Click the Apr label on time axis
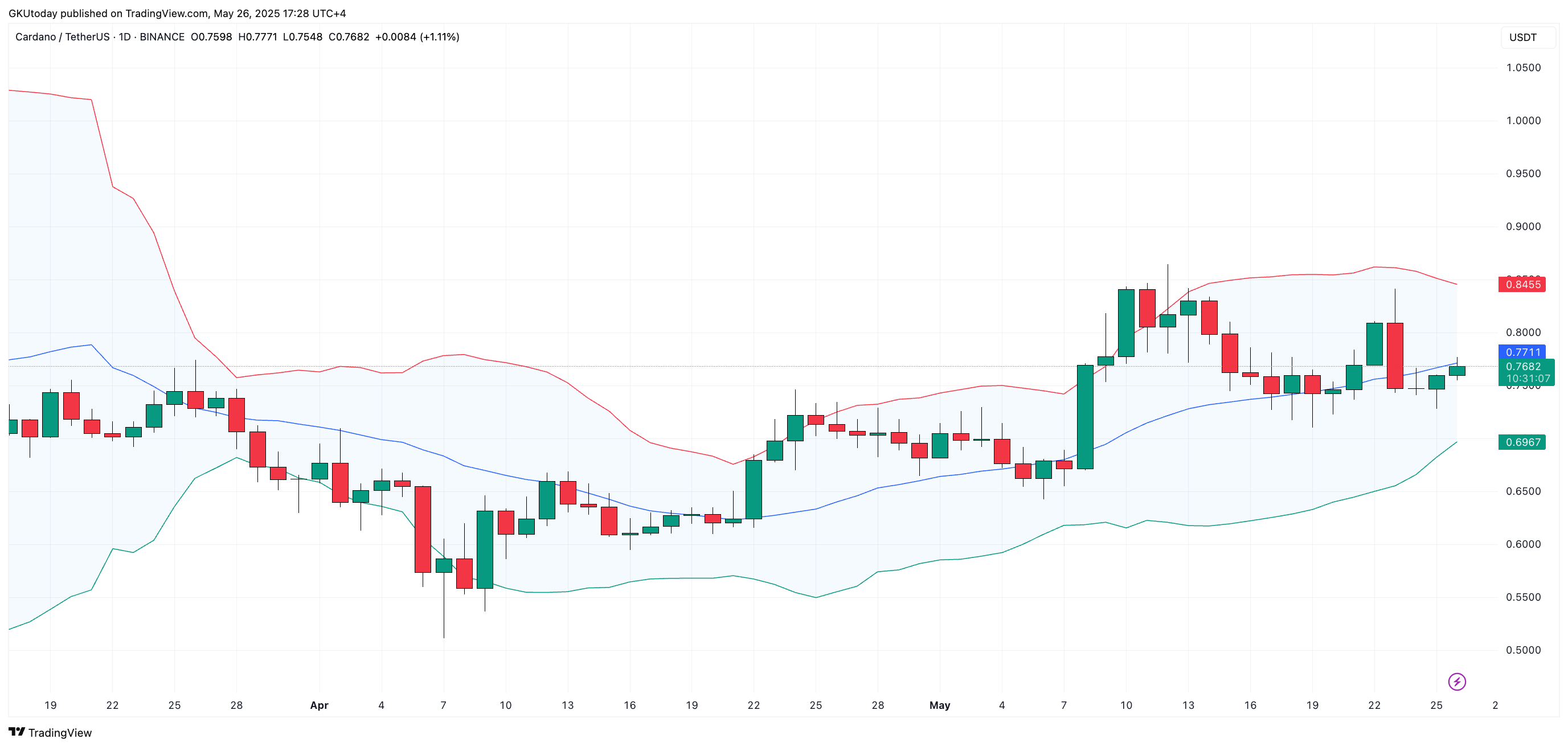1568x747 pixels. pyautogui.click(x=319, y=705)
